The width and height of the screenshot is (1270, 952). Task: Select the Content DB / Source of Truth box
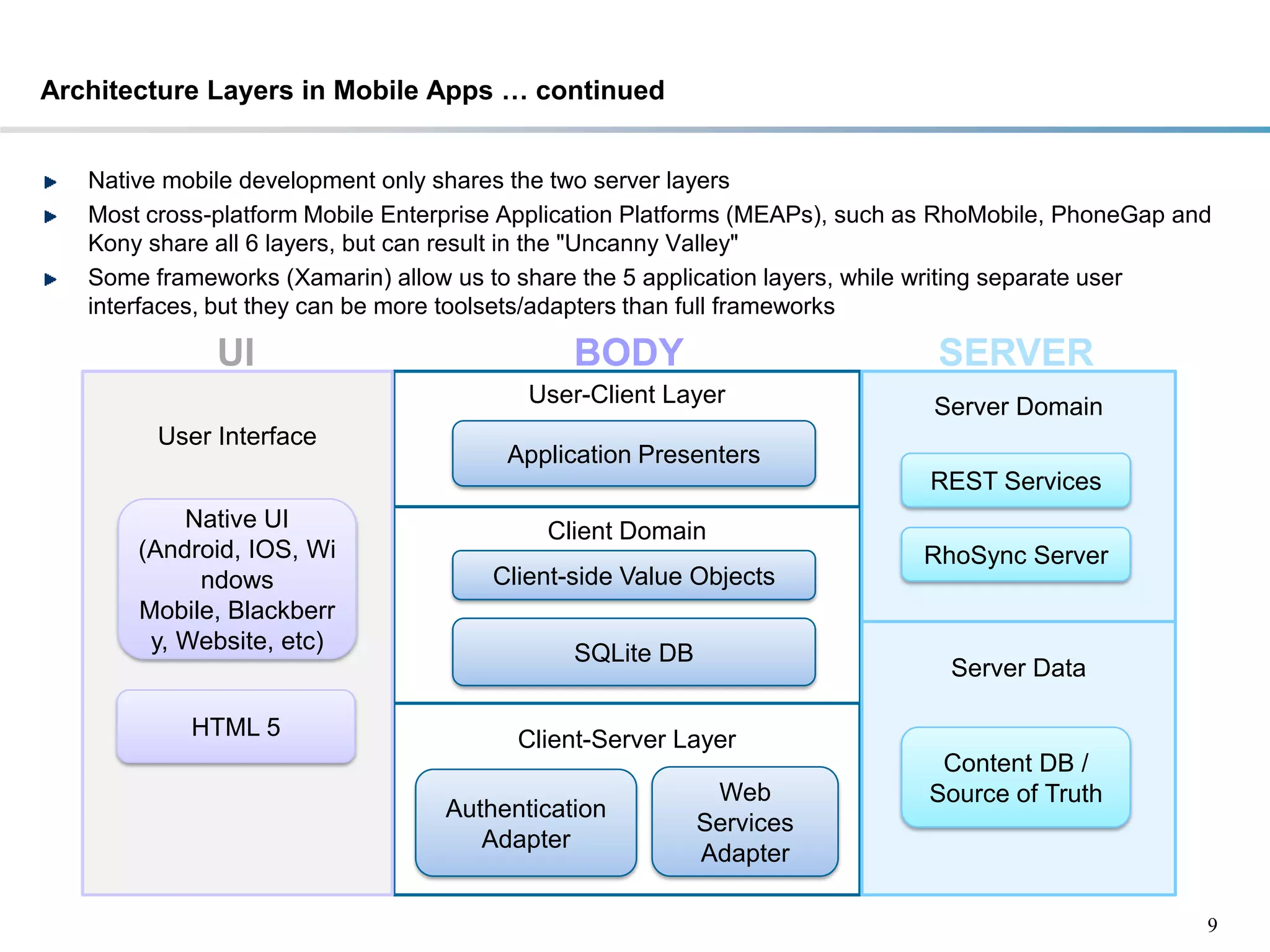1016,778
